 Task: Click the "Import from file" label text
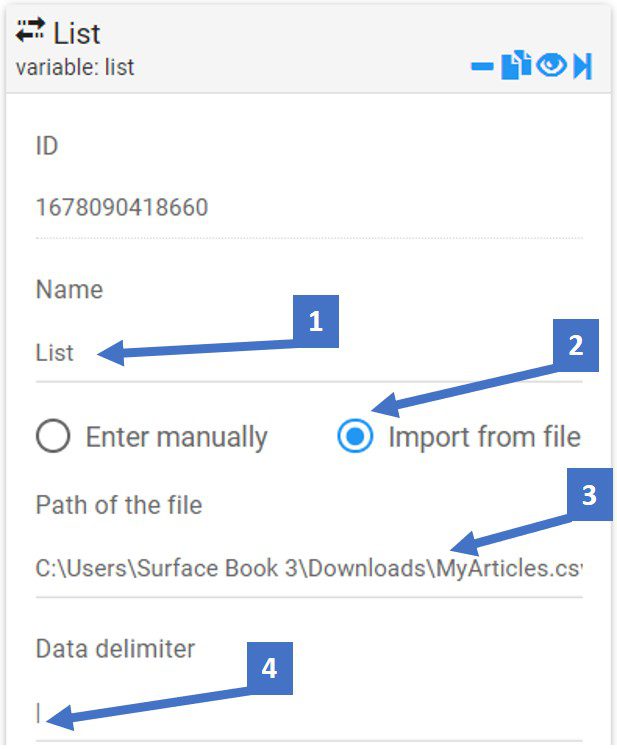pyautogui.click(x=484, y=436)
